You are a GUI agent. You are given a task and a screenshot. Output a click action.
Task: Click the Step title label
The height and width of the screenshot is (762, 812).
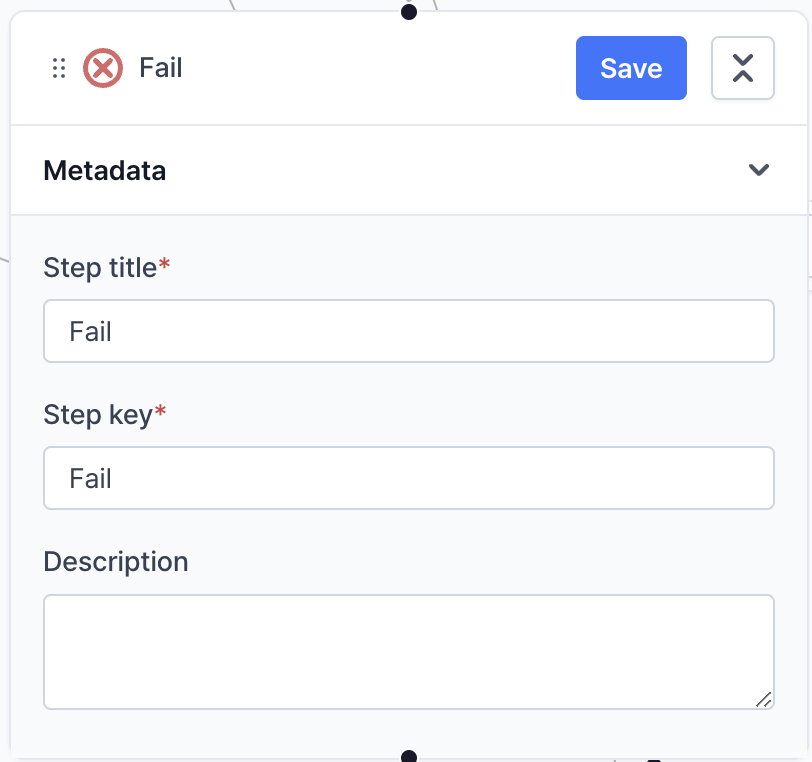coord(100,268)
